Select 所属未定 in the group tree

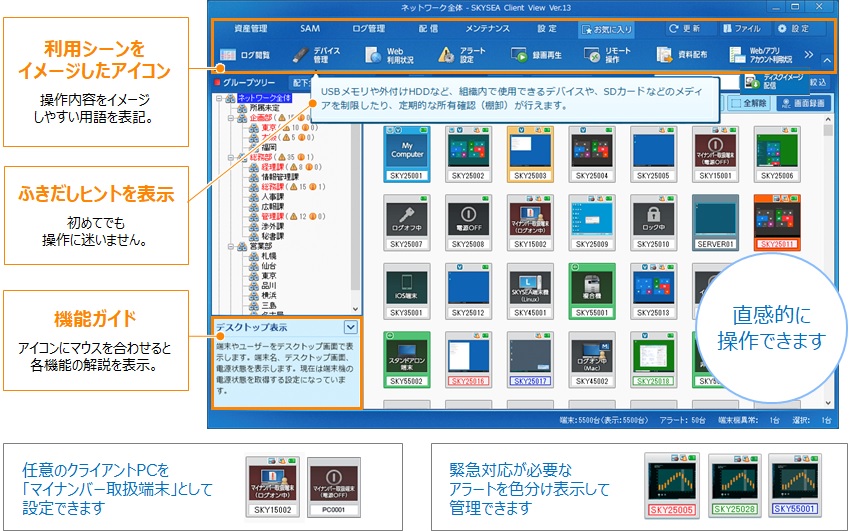[264, 108]
